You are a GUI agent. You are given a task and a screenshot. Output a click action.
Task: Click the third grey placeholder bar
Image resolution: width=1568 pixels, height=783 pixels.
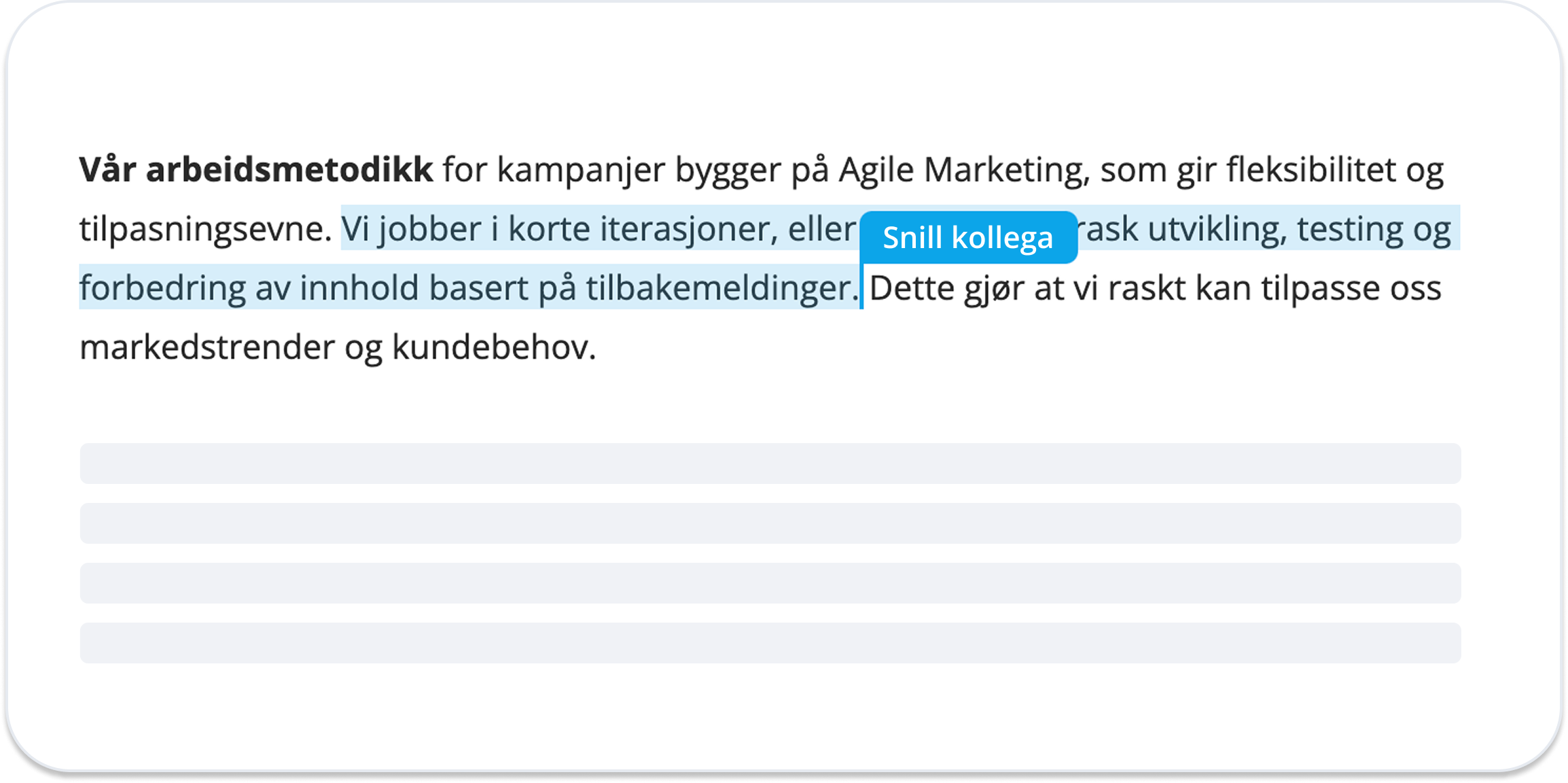(x=770, y=583)
